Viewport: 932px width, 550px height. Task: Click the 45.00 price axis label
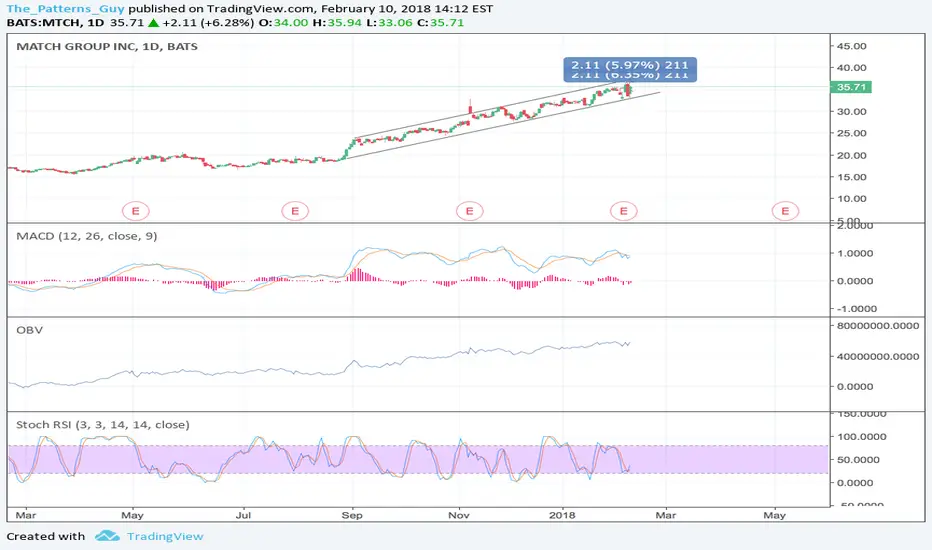coord(852,46)
